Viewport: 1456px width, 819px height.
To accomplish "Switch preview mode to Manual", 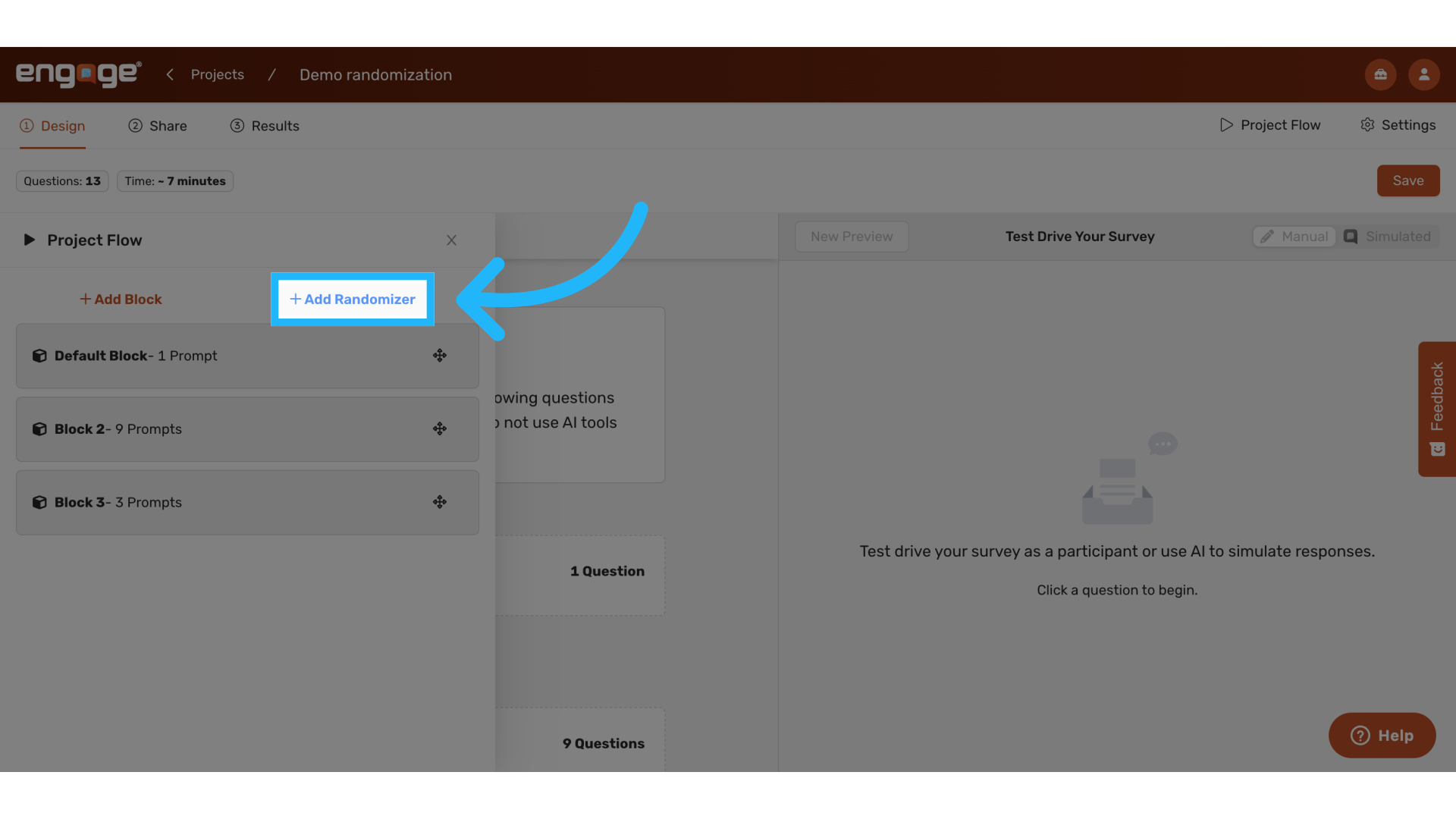I will [1294, 237].
